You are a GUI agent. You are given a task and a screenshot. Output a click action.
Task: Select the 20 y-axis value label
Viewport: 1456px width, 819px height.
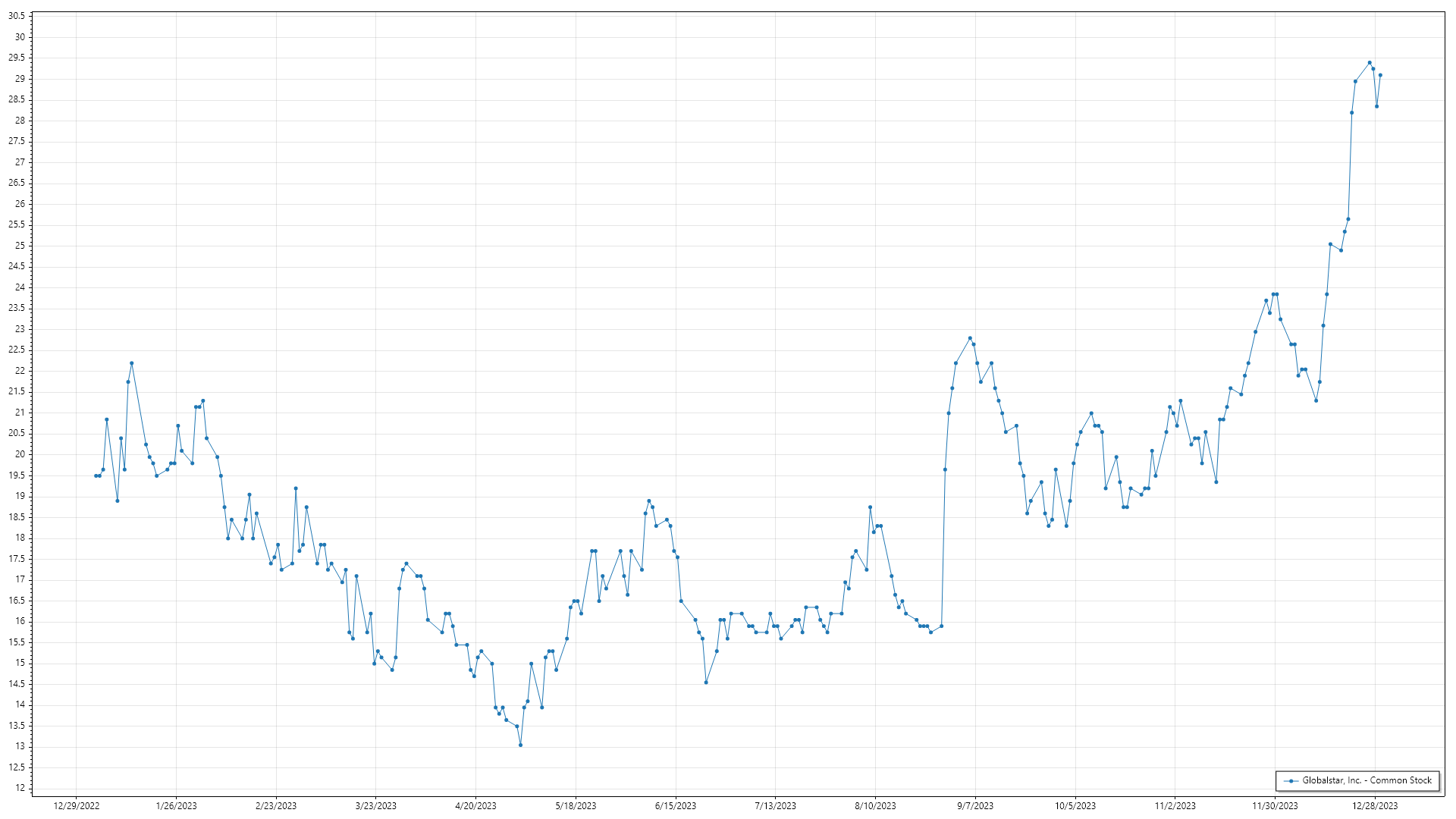pos(20,454)
